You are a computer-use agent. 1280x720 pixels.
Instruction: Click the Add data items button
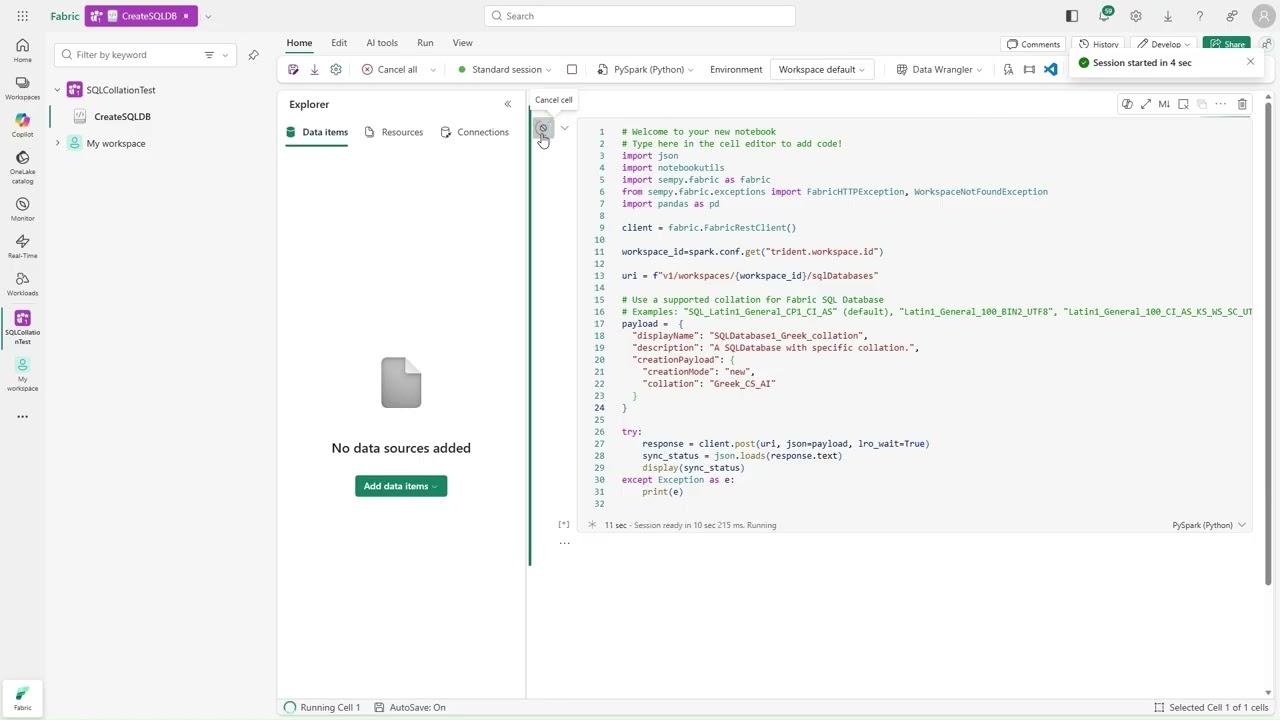401,486
